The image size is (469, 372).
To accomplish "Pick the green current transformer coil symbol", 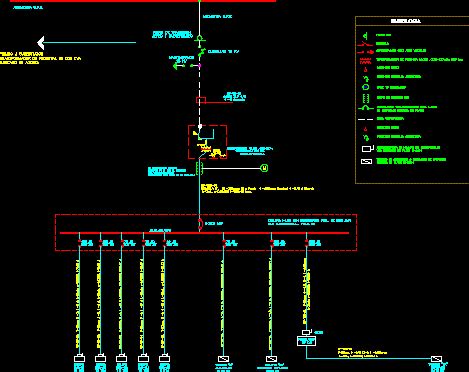I will pyautogui.click(x=200, y=168).
